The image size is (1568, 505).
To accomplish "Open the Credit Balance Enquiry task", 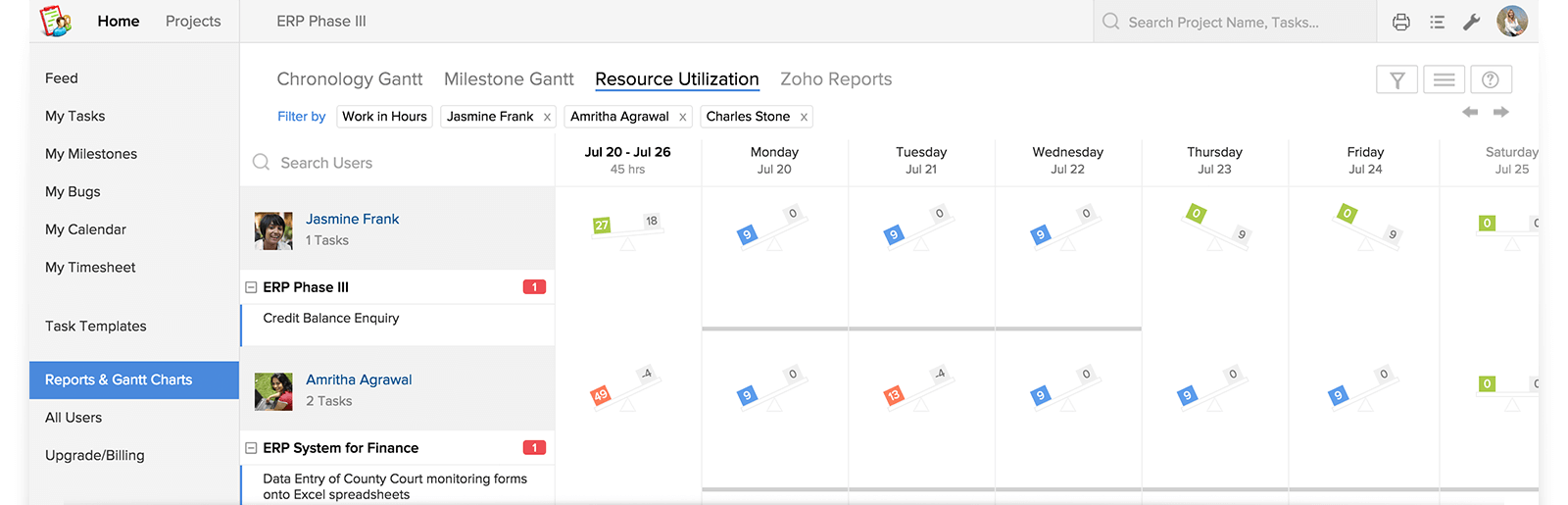I will pos(331,318).
